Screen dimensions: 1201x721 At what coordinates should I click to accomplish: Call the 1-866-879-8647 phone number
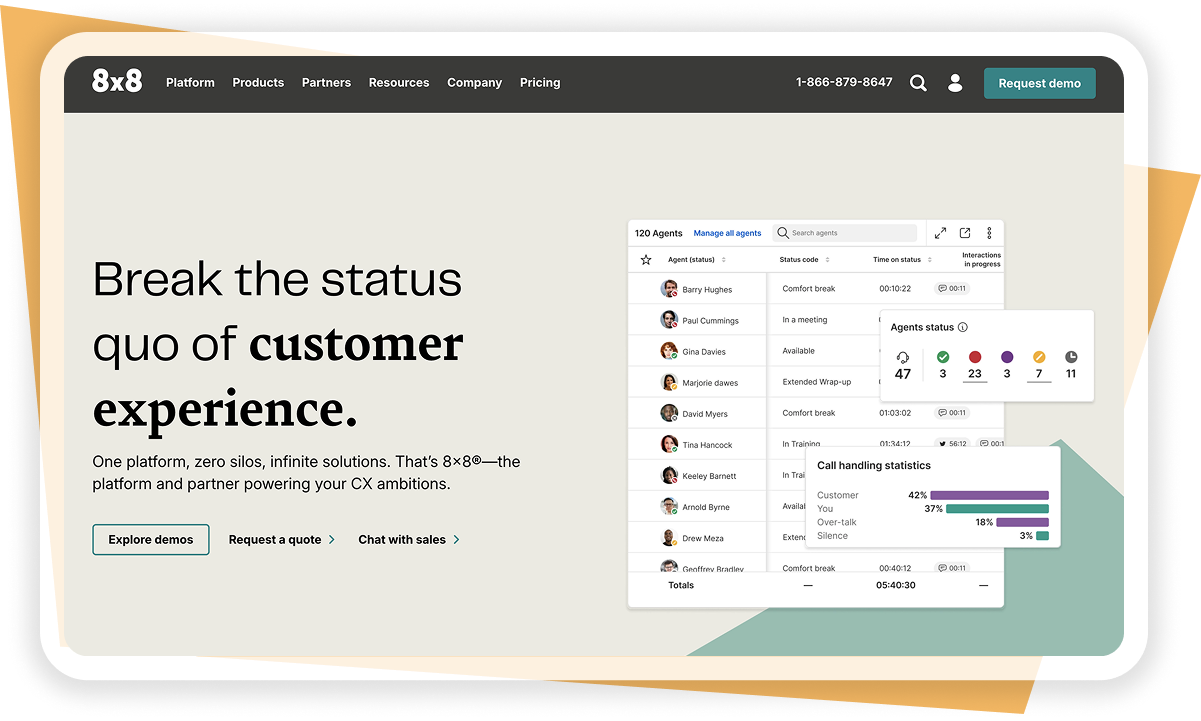pos(844,82)
